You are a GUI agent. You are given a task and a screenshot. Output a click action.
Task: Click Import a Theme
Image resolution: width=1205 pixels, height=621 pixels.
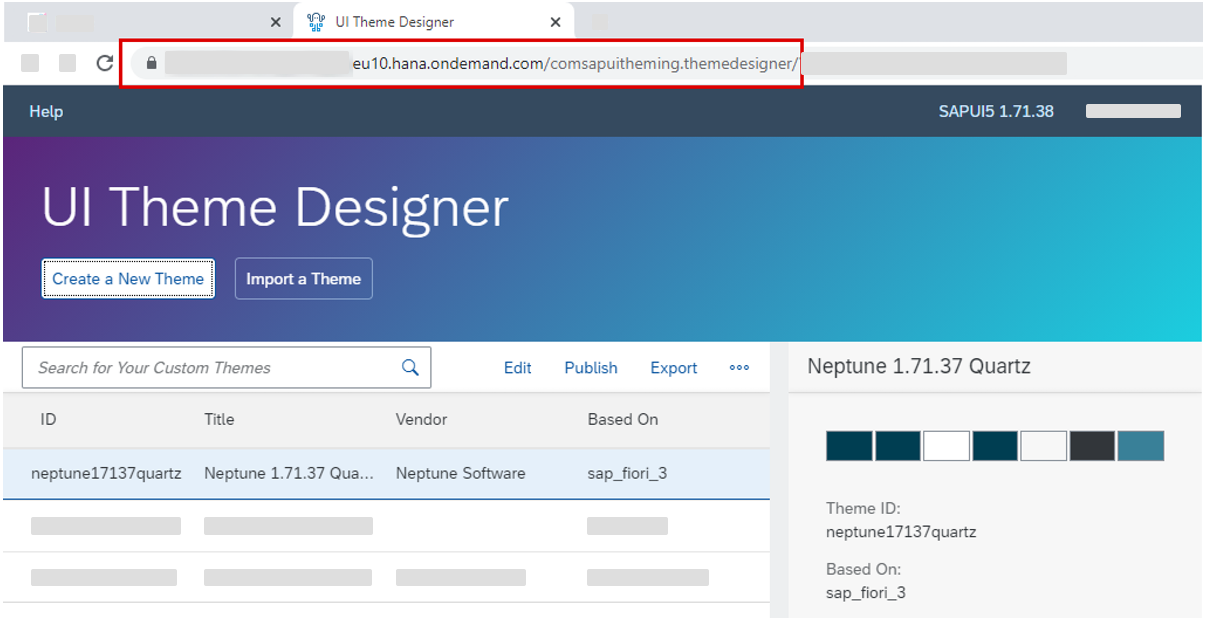tap(303, 278)
